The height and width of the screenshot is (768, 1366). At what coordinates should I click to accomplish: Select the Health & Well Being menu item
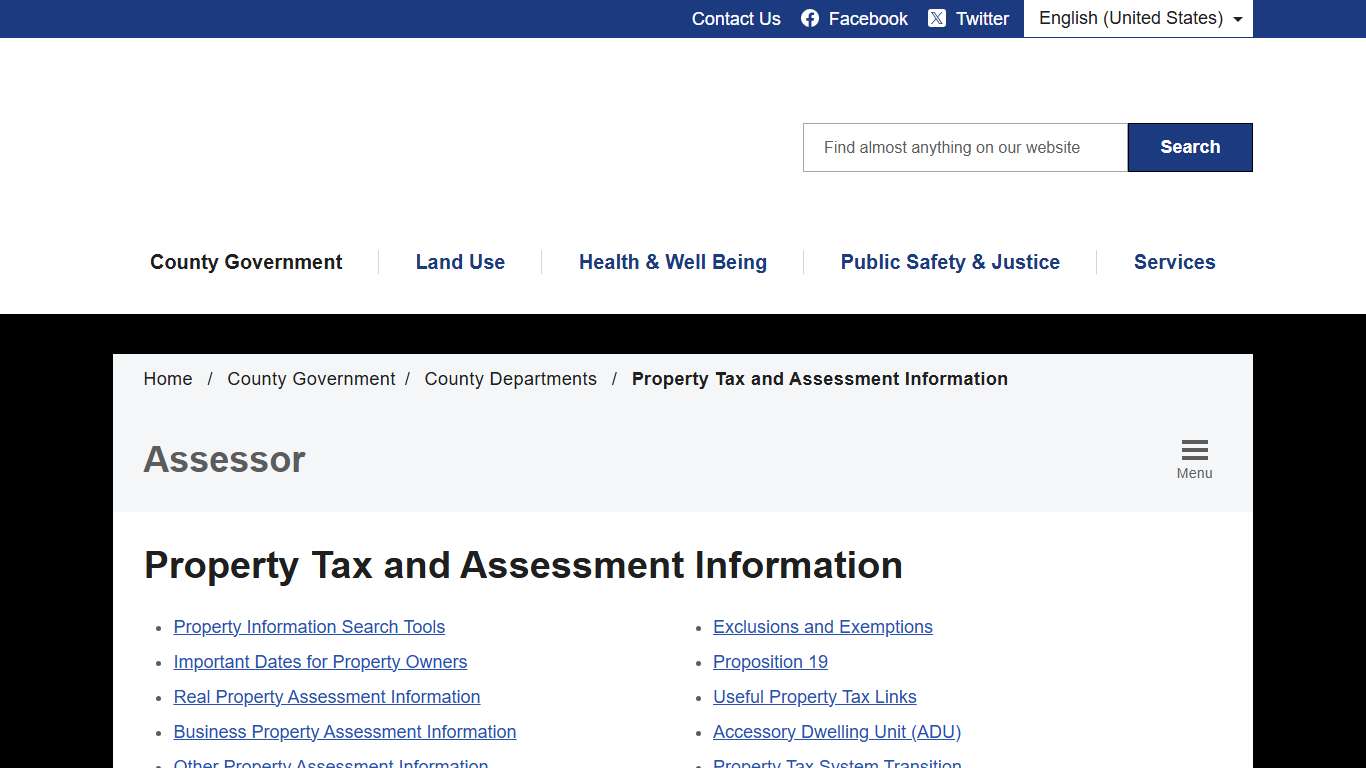pos(672,262)
